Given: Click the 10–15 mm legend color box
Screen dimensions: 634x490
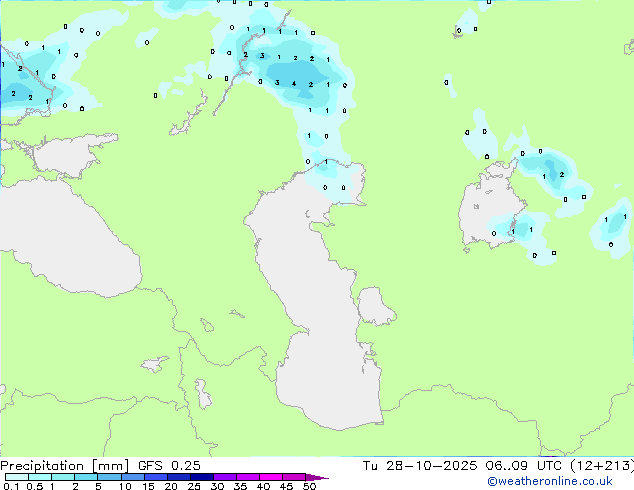Looking at the screenshot, I should tap(132, 477).
